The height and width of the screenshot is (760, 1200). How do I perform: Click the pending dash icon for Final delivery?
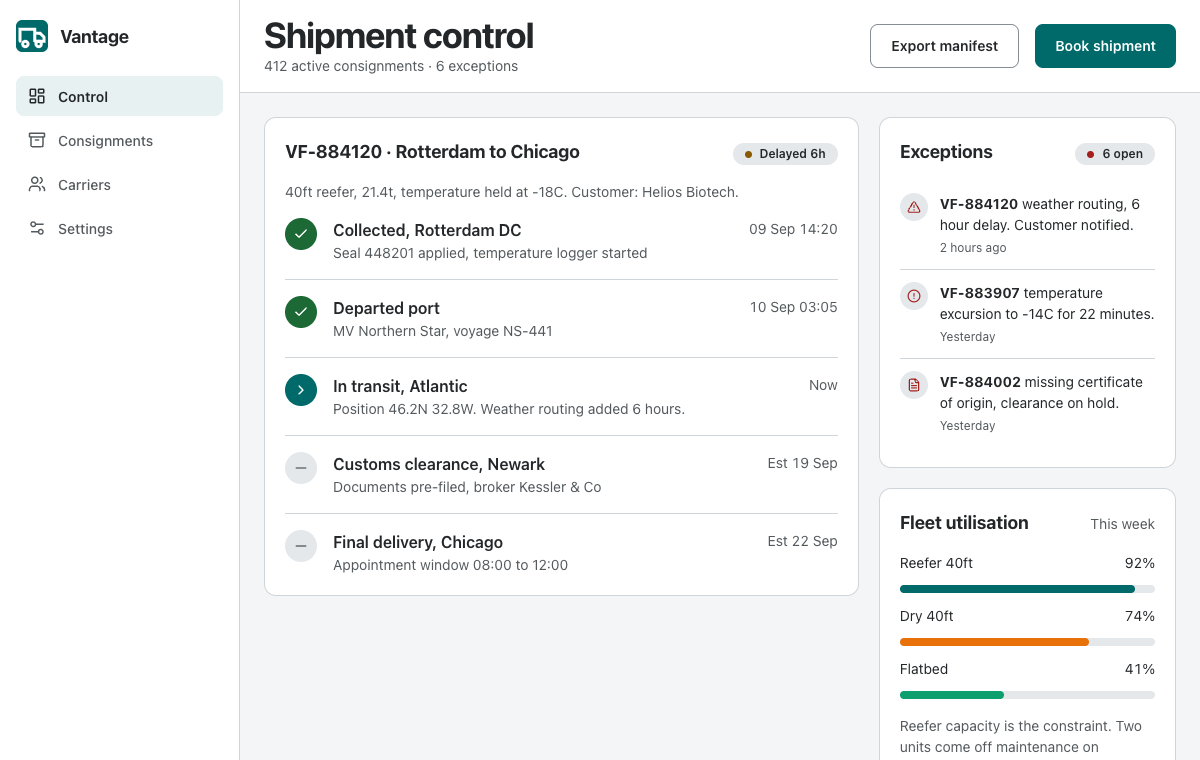[301, 546]
